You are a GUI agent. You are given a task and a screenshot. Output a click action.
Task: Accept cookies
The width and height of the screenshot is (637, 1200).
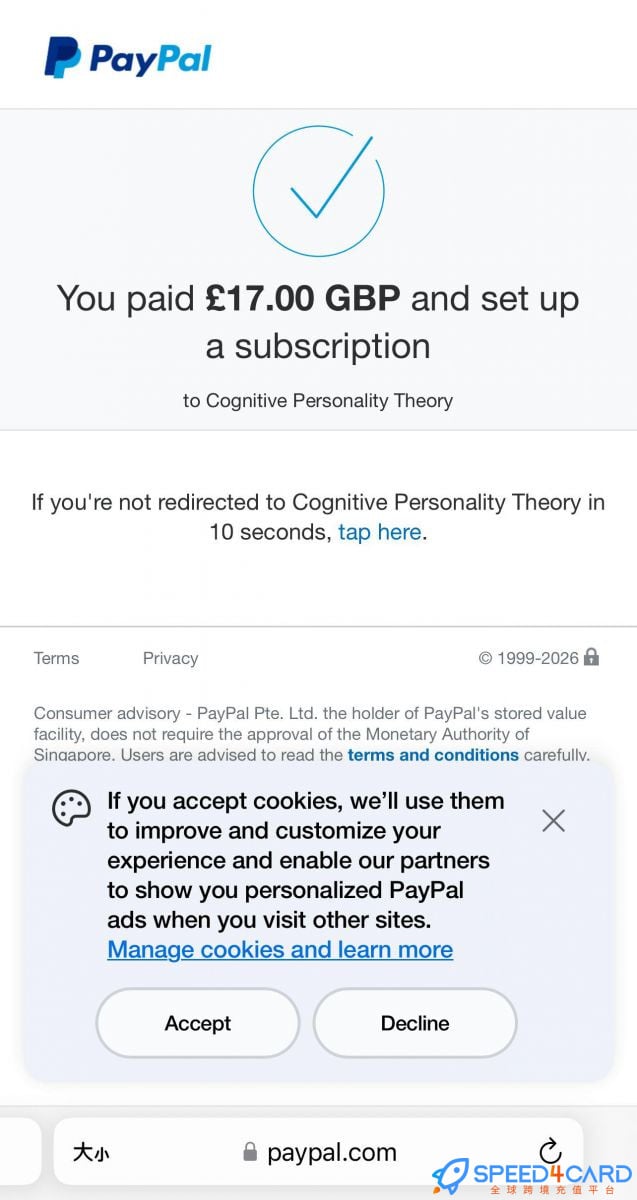[197, 1023]
